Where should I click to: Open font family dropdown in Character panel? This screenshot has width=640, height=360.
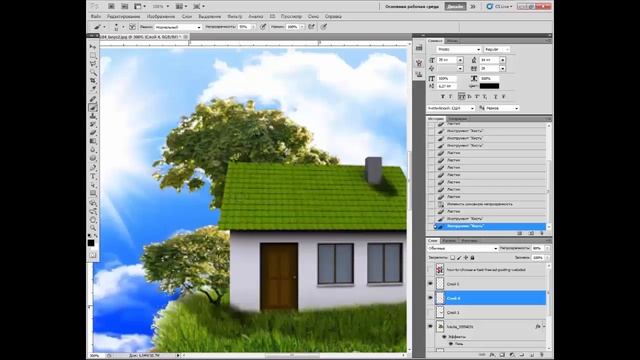458,49
